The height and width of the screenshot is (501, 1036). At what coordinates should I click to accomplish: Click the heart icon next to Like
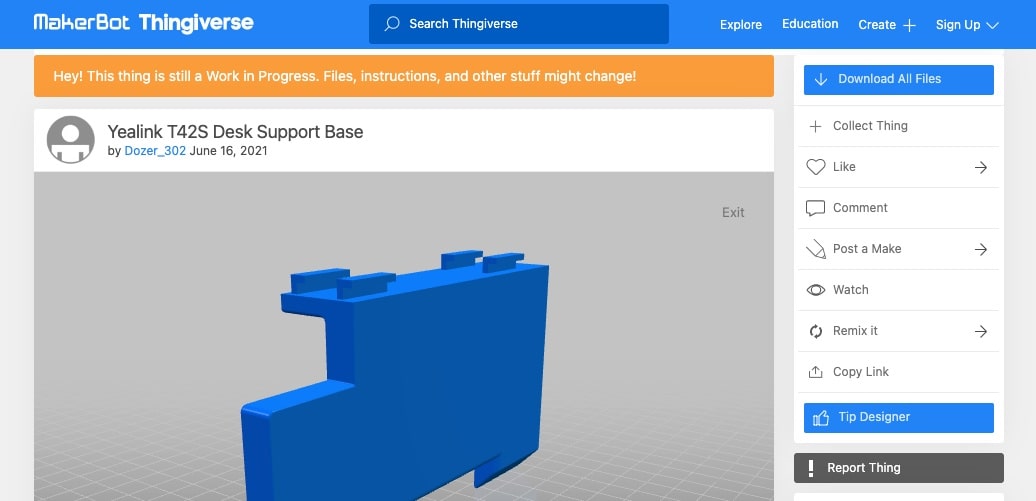coord(815,167)
